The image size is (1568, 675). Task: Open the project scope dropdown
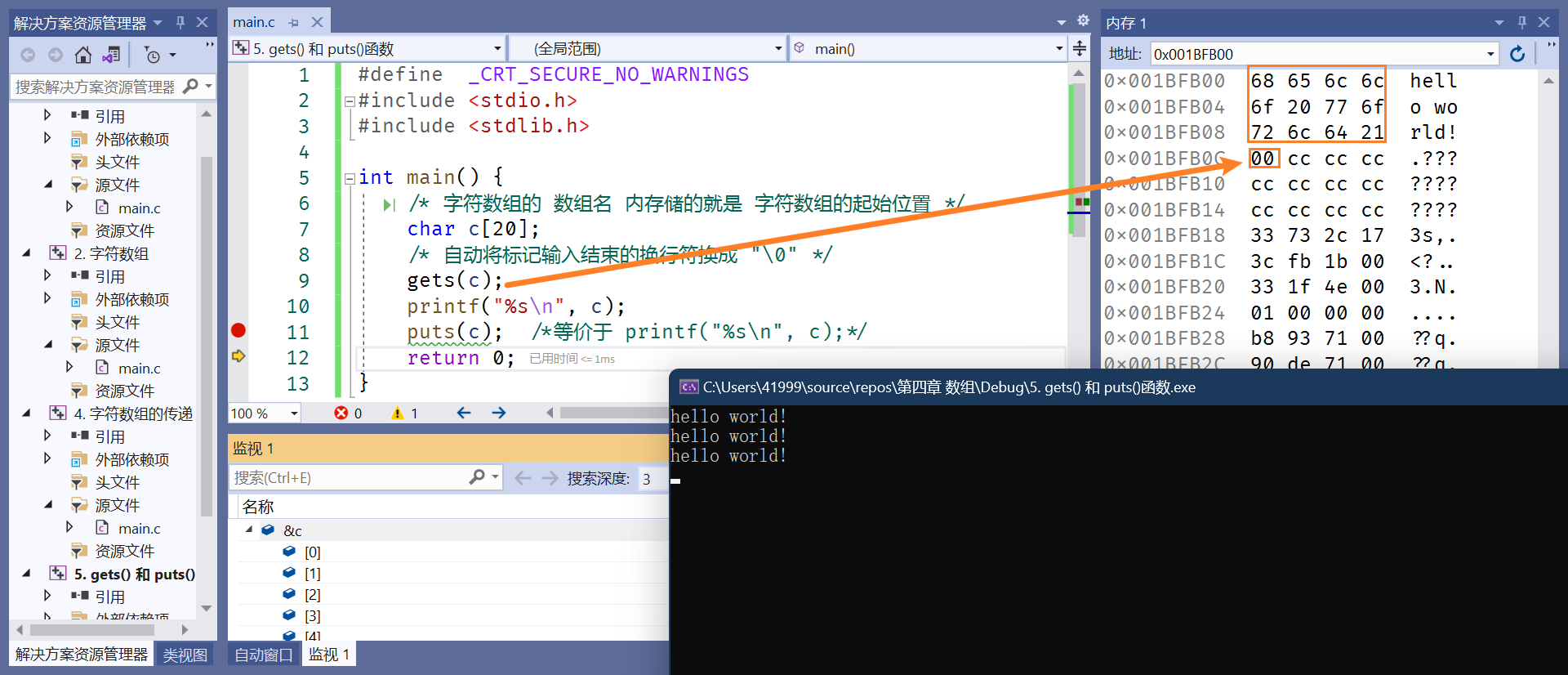(x=497, y=48)
